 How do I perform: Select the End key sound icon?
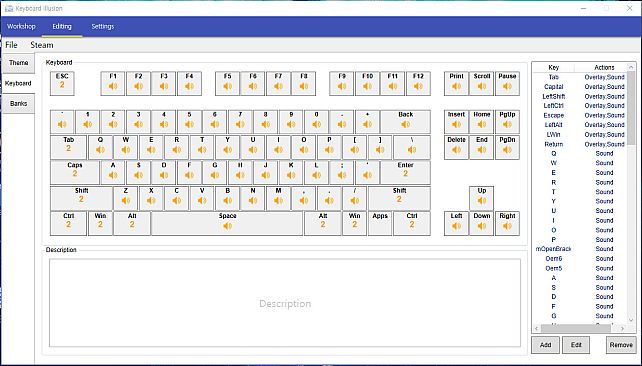point(482,150)
